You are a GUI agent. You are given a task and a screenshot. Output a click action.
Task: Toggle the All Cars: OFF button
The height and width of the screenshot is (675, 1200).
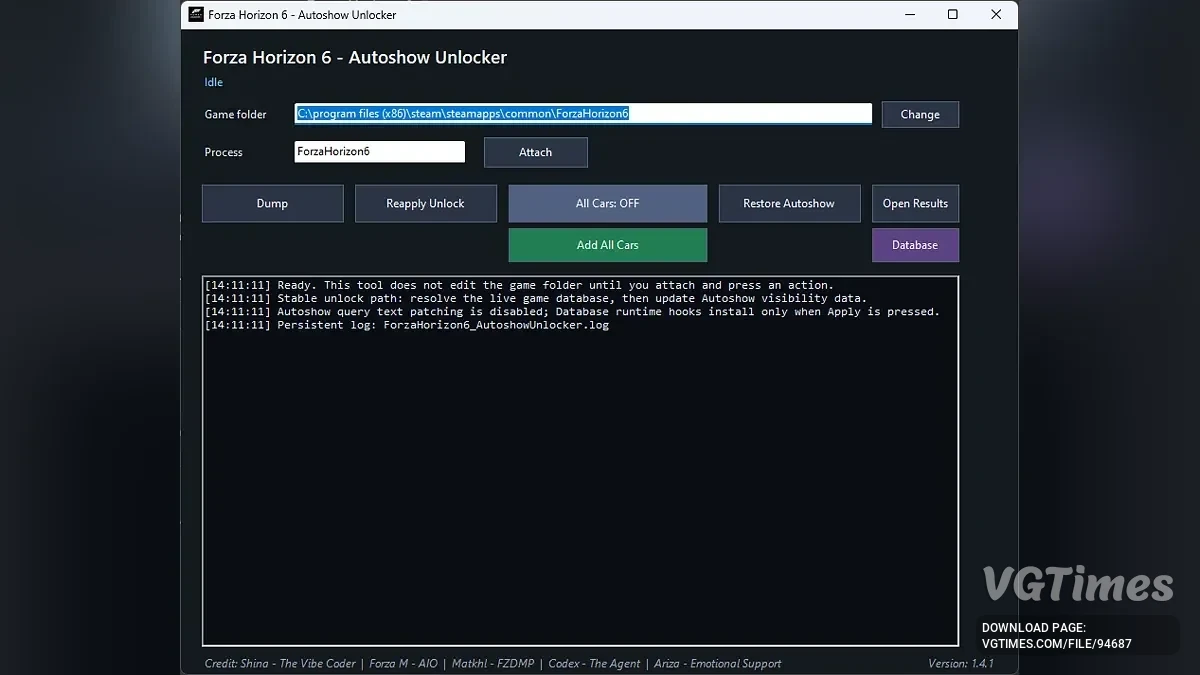pyautogui.click(x=607, y=203)
